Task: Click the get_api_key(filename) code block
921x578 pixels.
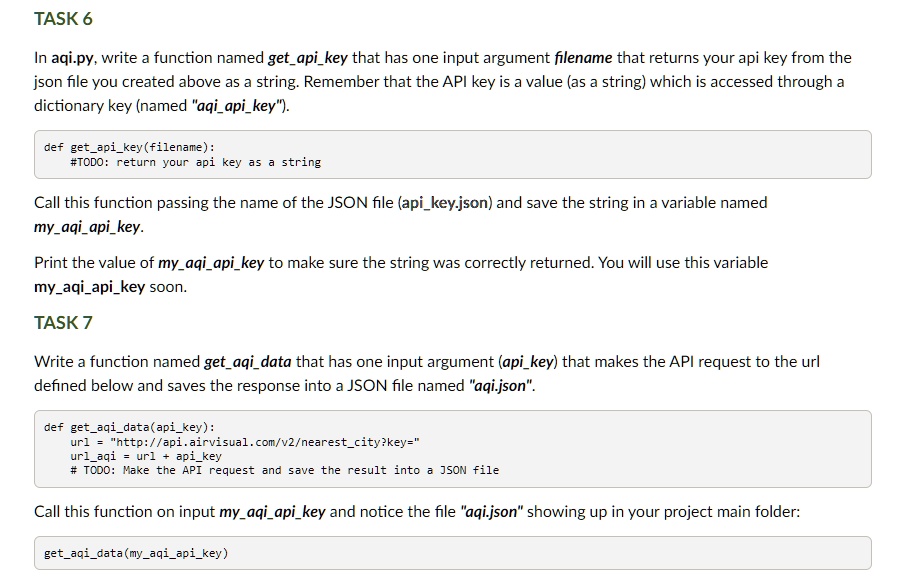Action: pyautogui.click(x=452, y=154)
